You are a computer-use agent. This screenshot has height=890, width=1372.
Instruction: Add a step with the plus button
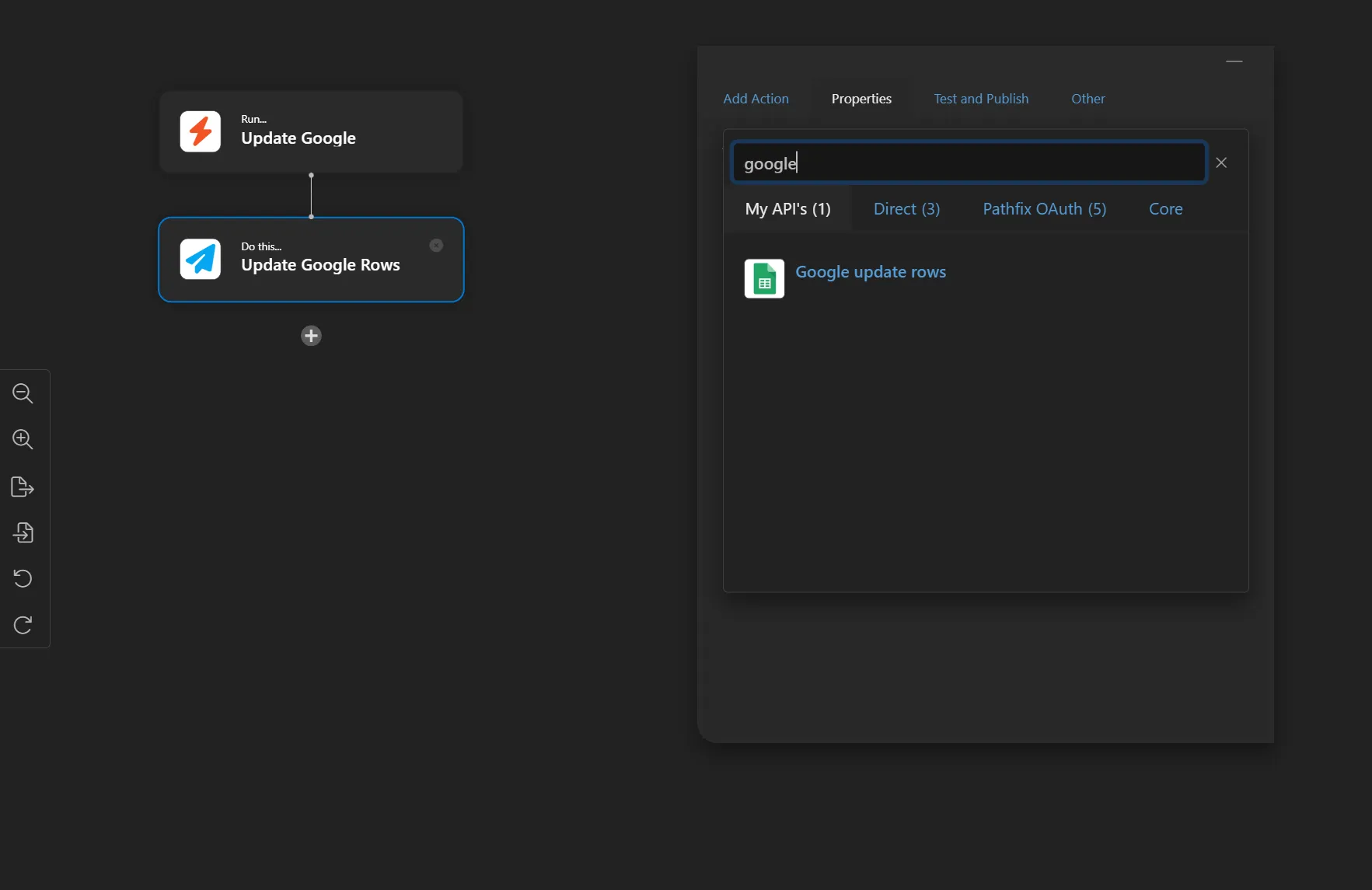pyautogui.click(x=311, y=336)
